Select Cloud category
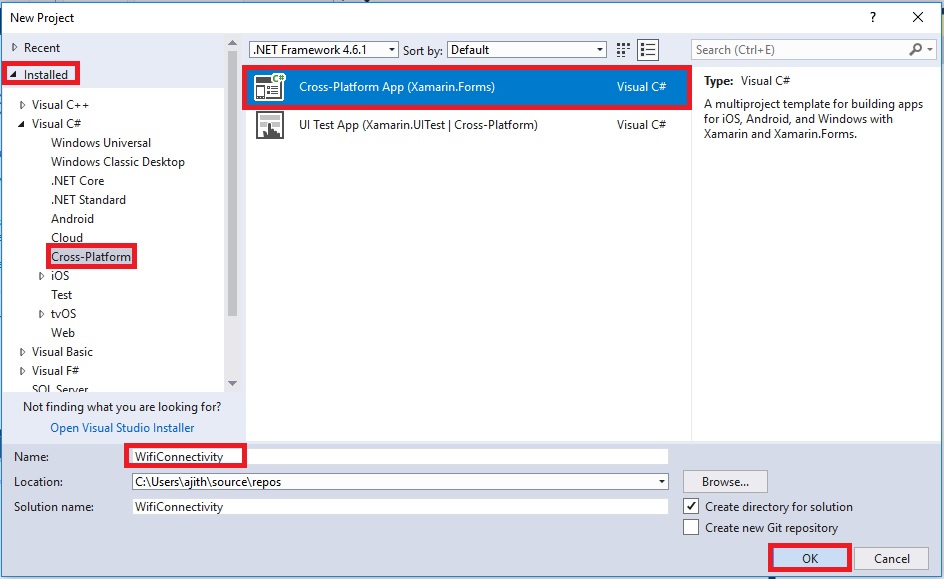This screenshot has width=944, height=579. pyautogui.click(x=67, y=238)
